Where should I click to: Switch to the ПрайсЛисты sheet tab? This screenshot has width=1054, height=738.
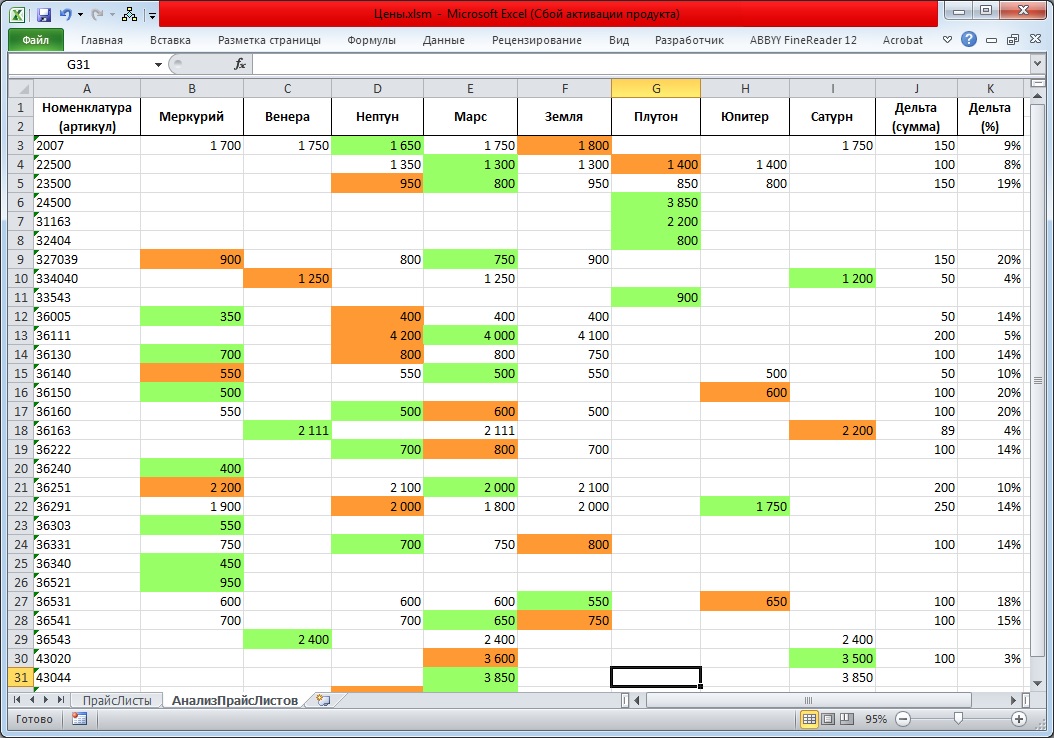[x=117, y=700]
